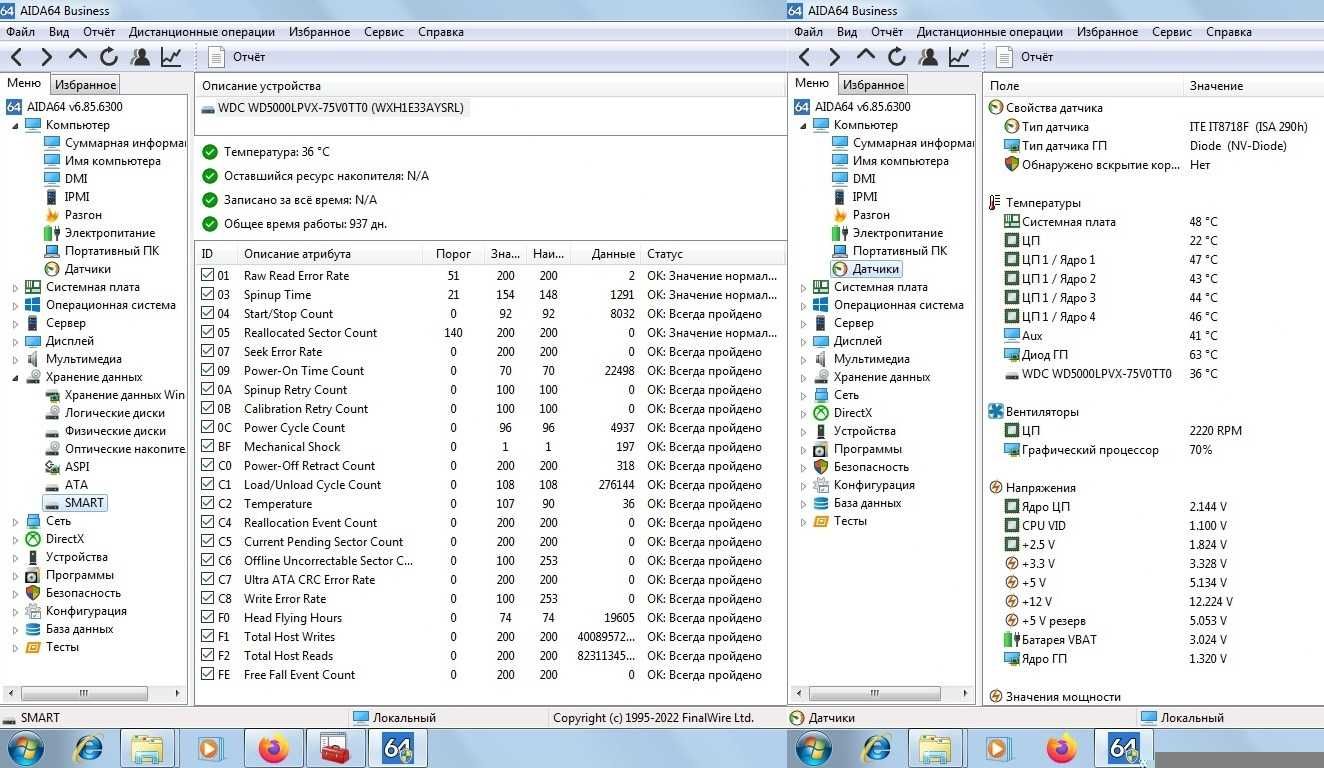Expand DirectX node in right window tree
Screen dimensions: 1324x768
coord(803,414)
